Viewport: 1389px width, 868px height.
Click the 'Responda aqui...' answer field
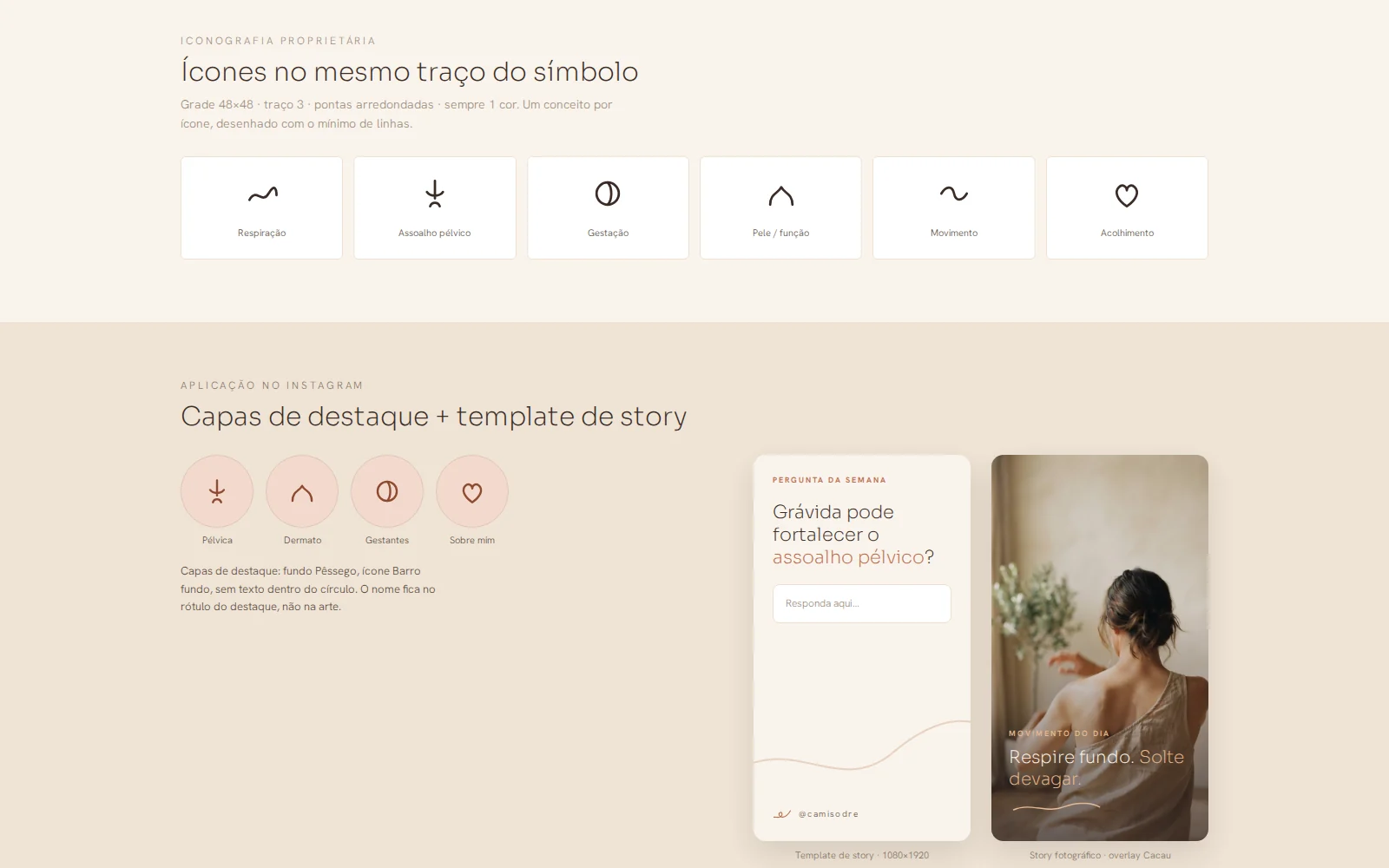click(862, 603)
